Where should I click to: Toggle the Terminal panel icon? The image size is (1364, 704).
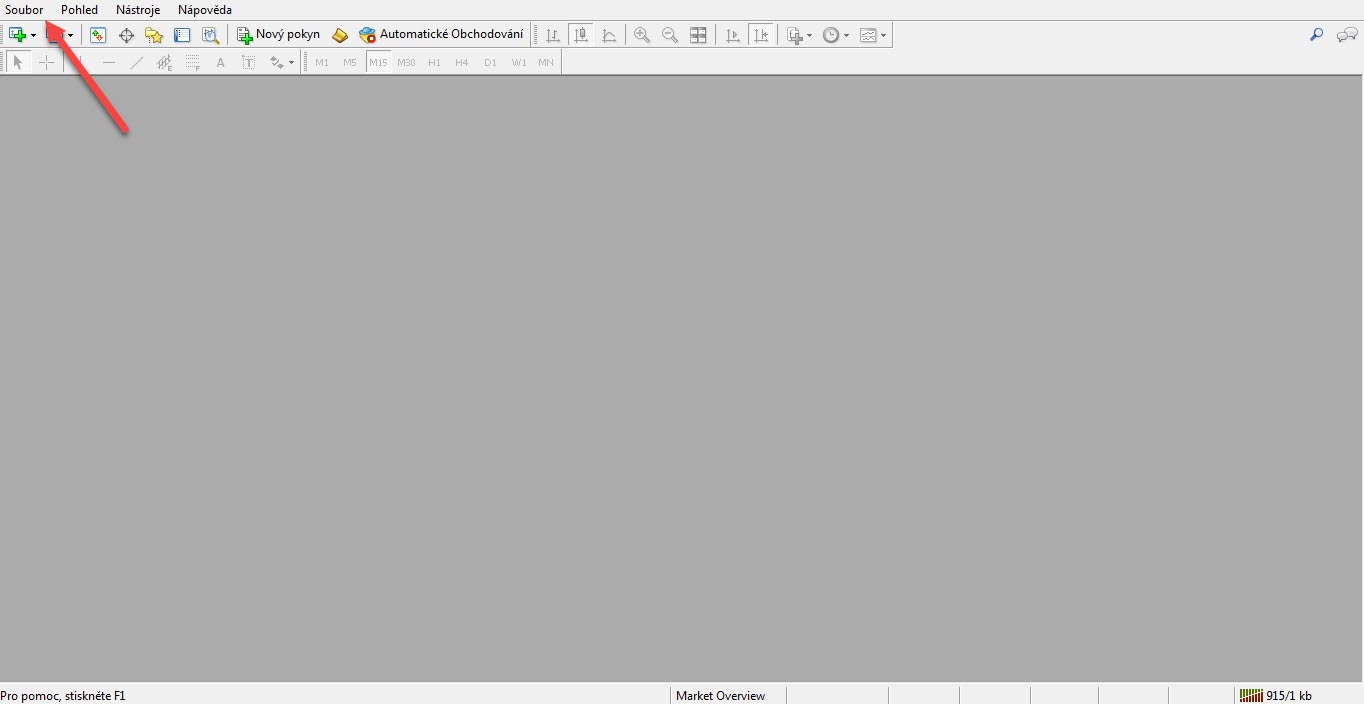181,35
